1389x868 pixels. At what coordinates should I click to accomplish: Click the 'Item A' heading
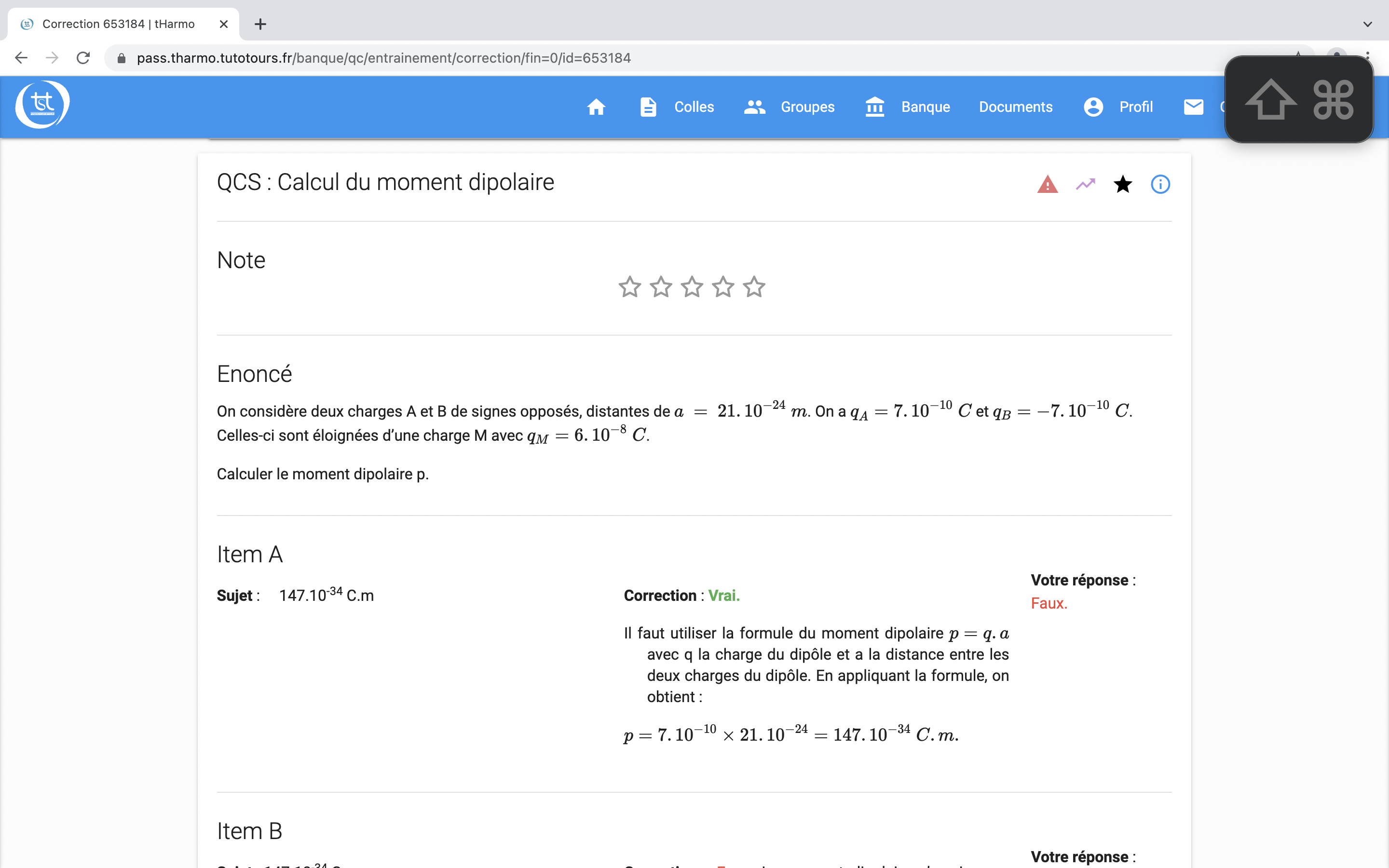(x=250, y=555)
